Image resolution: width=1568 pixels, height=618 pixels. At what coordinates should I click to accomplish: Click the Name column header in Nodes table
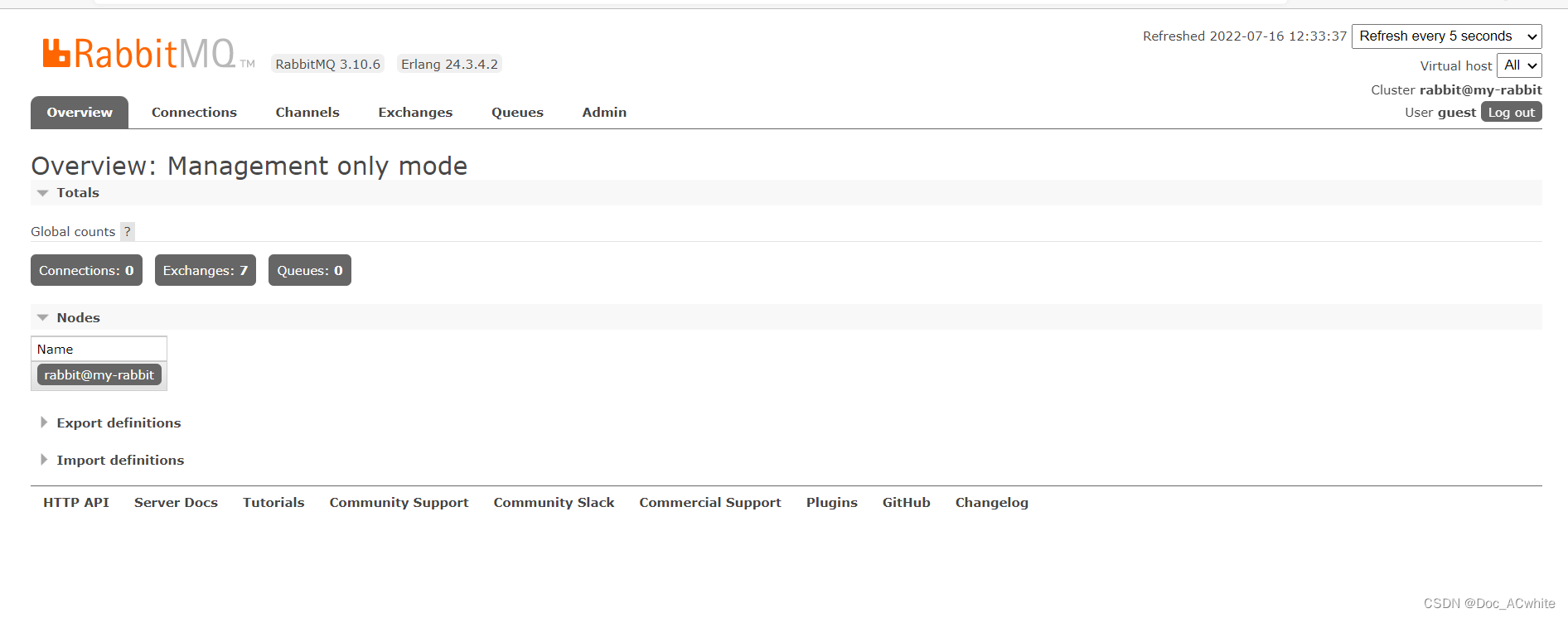click(99, 350)
